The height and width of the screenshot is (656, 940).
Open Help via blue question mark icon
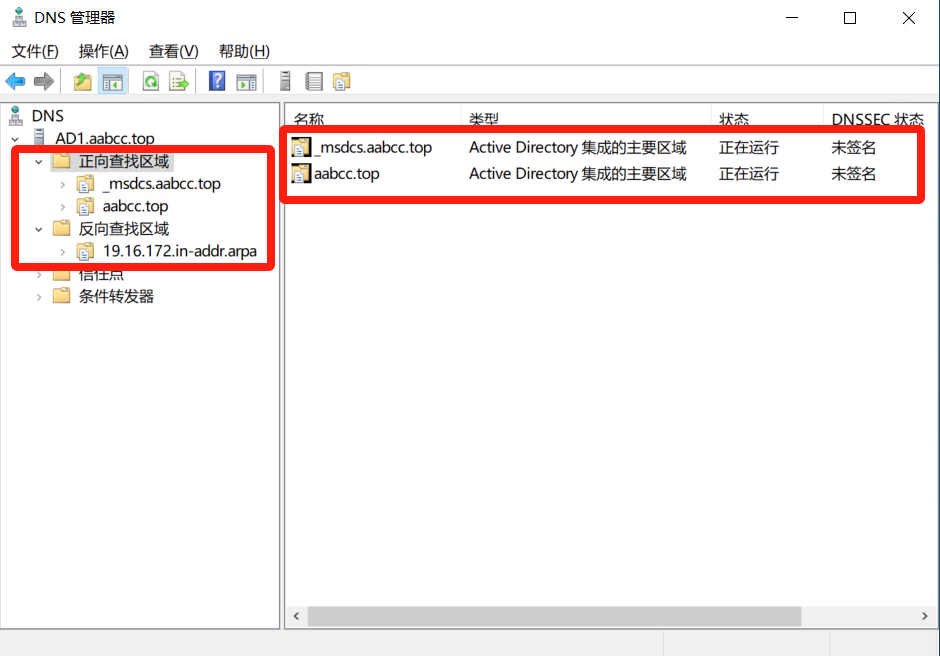[x=217, y=82]
